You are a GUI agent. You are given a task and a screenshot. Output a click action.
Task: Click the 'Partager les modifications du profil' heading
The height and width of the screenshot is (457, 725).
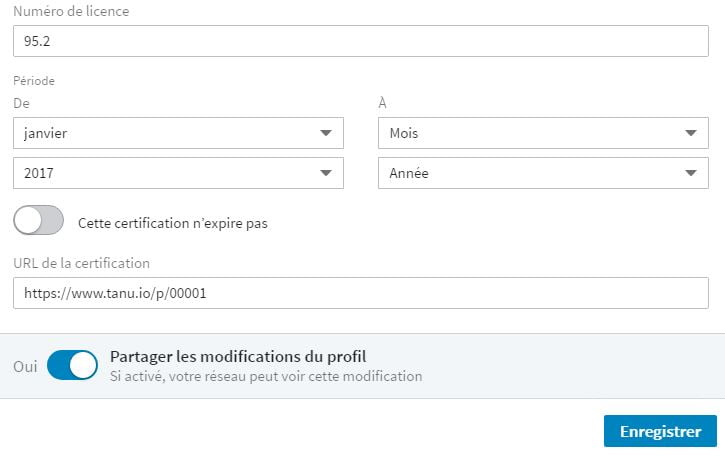239,357
